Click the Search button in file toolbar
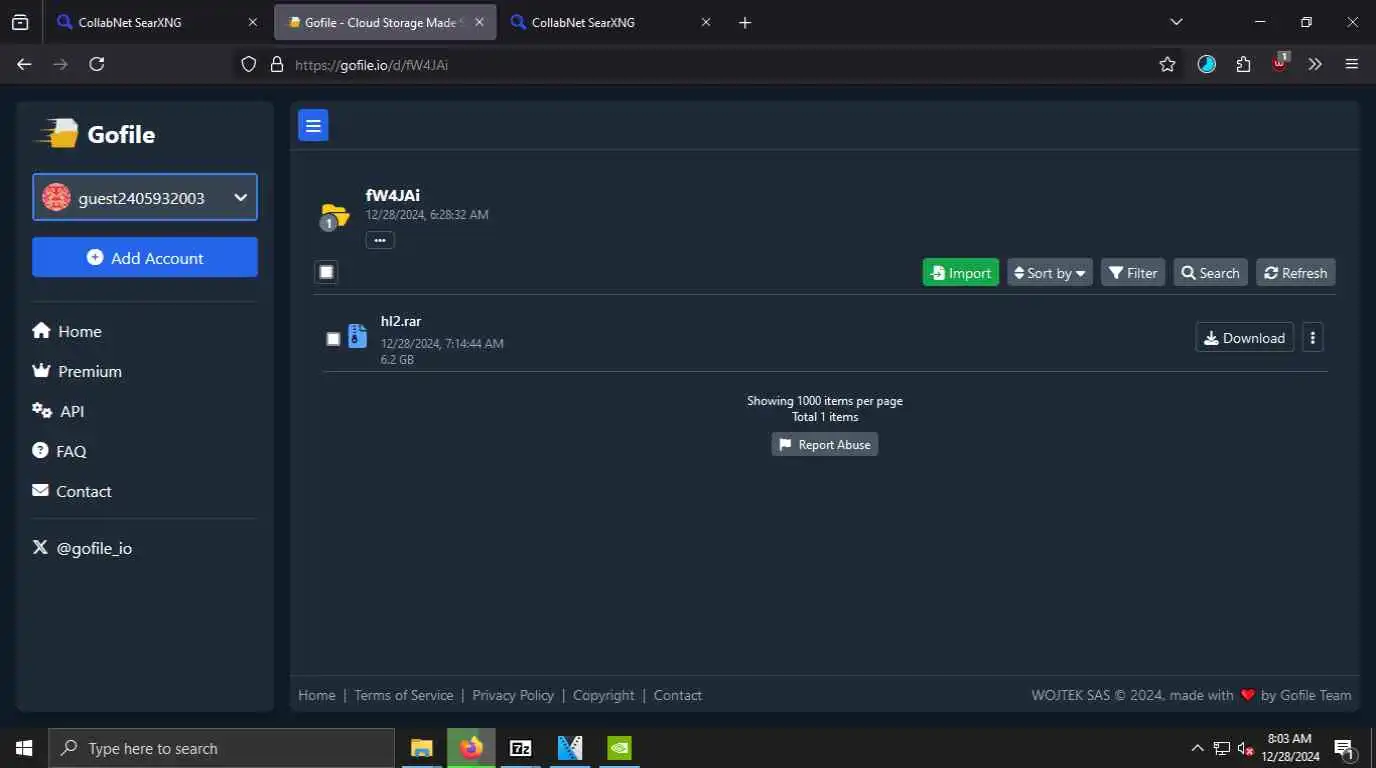The height and width of the screenshot is (768, 1376). [x=1210, y=272]
